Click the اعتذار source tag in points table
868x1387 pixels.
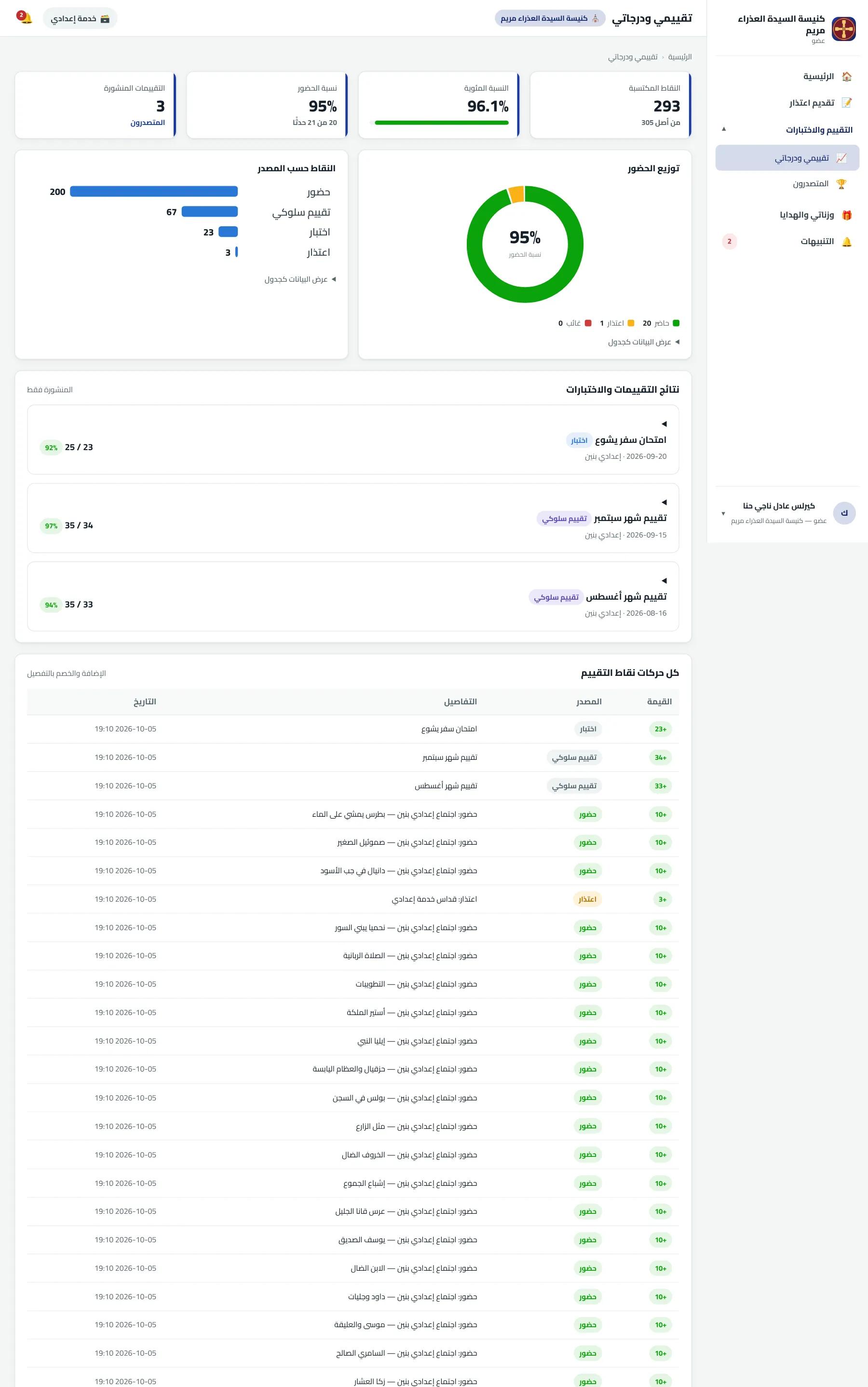[x=587, y=899]
